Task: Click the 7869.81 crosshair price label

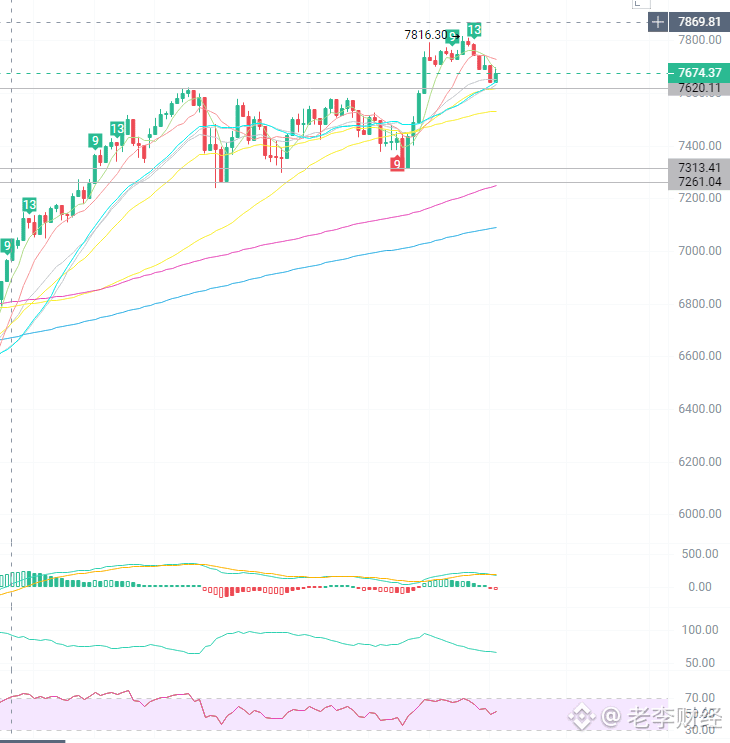Action: pyautogui.click(x=699, y=22)
